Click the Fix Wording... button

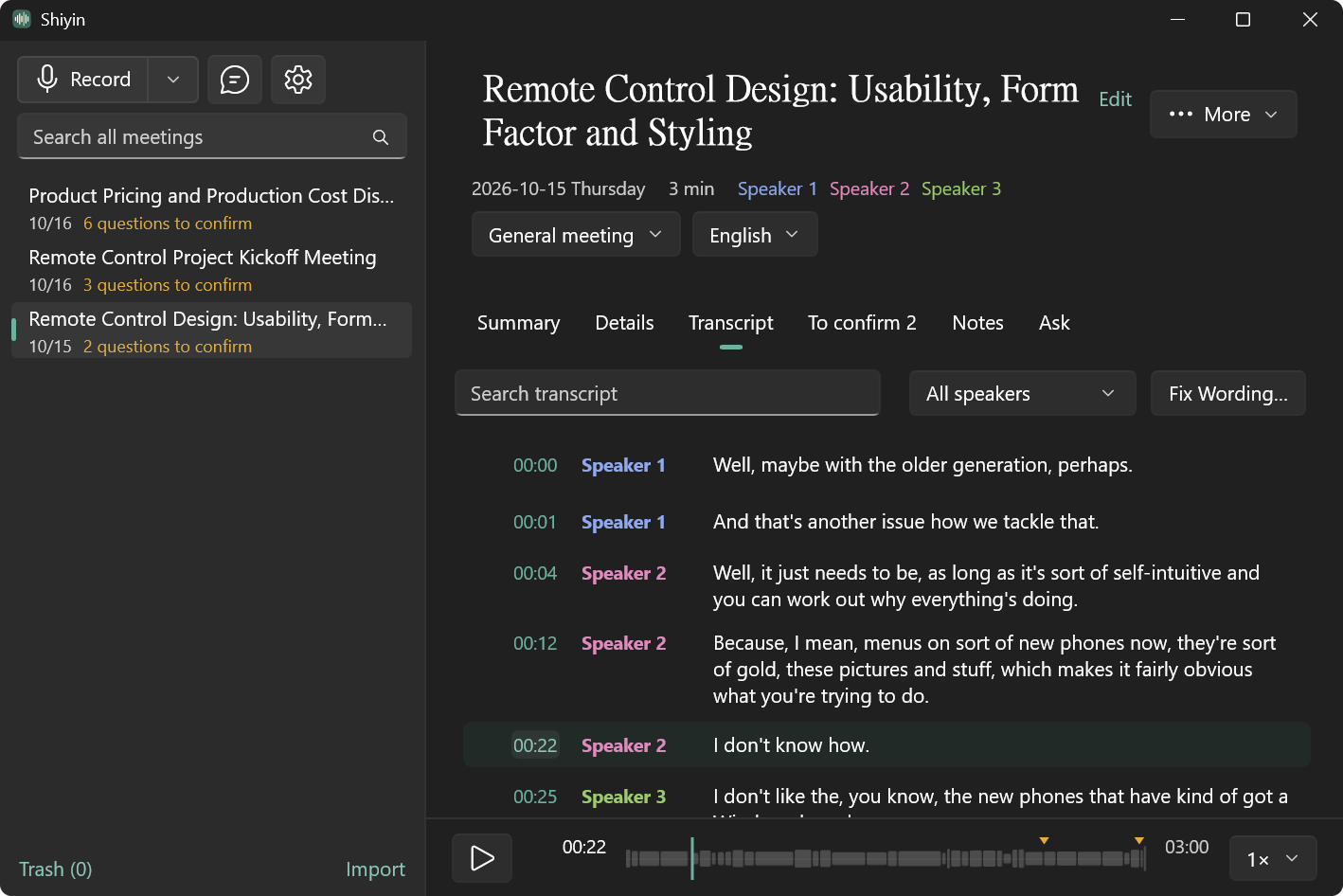pyautogui.click(x=1228, y=393)
